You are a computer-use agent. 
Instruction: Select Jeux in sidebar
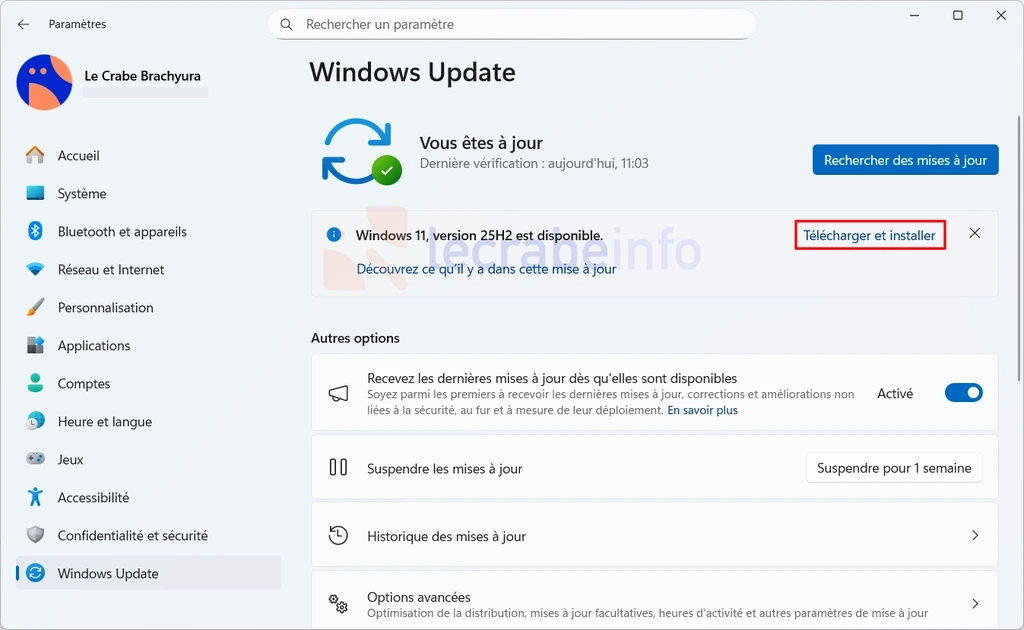pos(149,459)
